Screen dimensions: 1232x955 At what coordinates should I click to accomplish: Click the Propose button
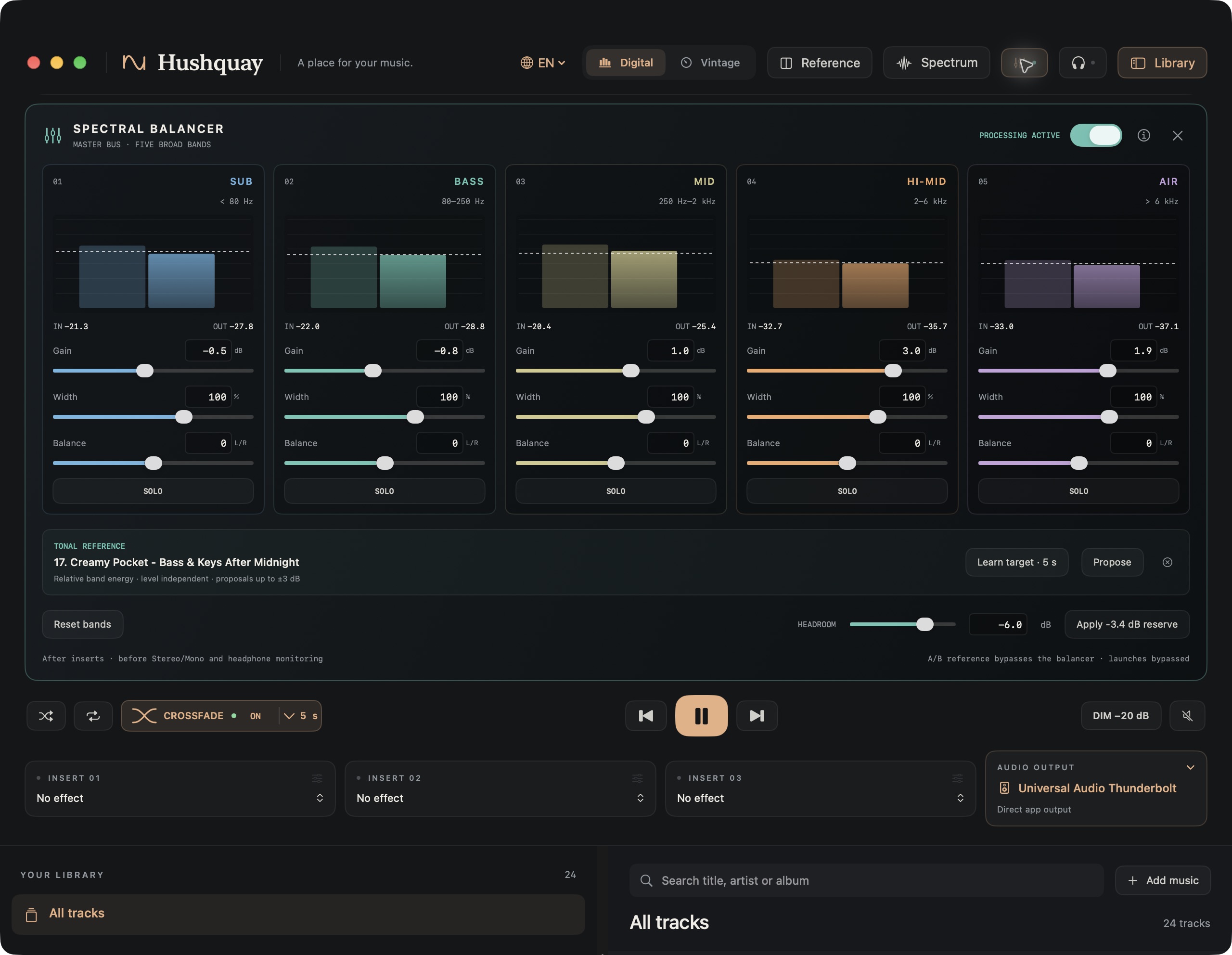[1112, 562]
